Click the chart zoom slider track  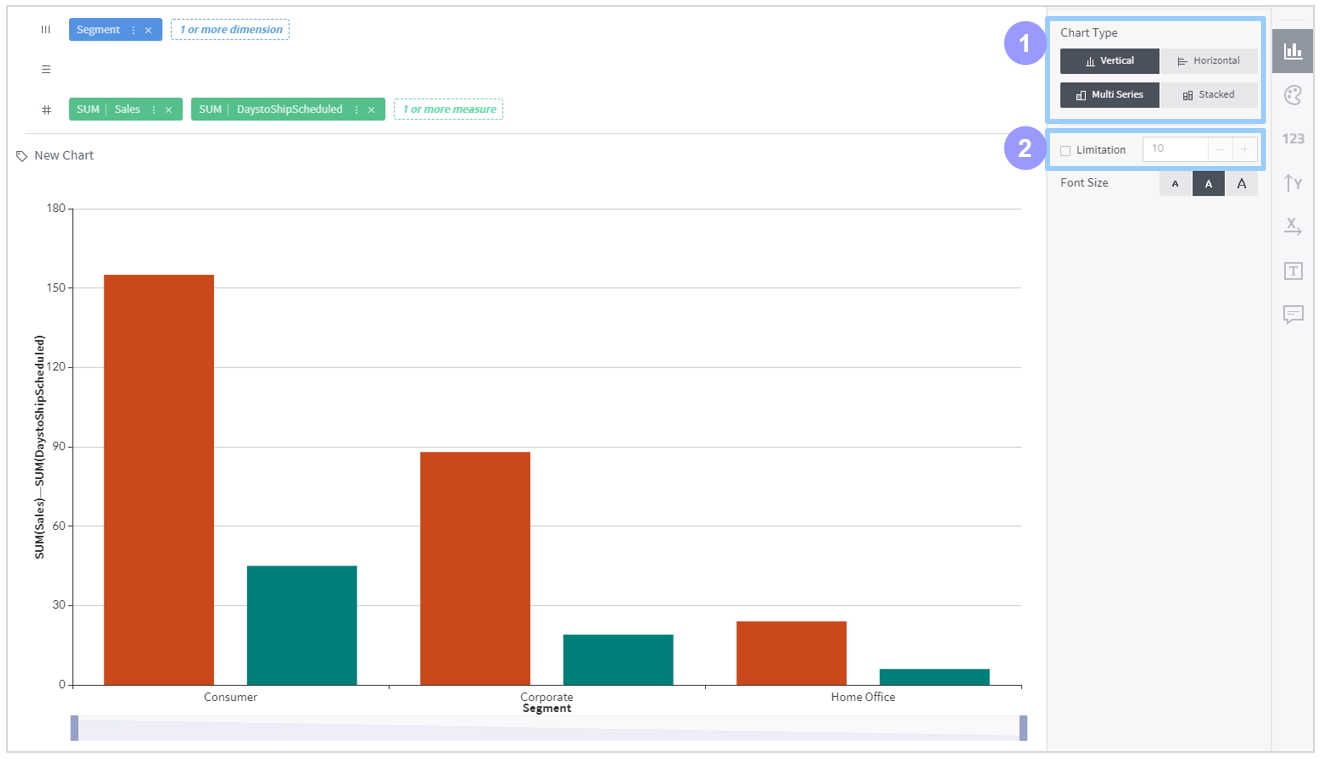pyautogui.click(x=549, y=728)
